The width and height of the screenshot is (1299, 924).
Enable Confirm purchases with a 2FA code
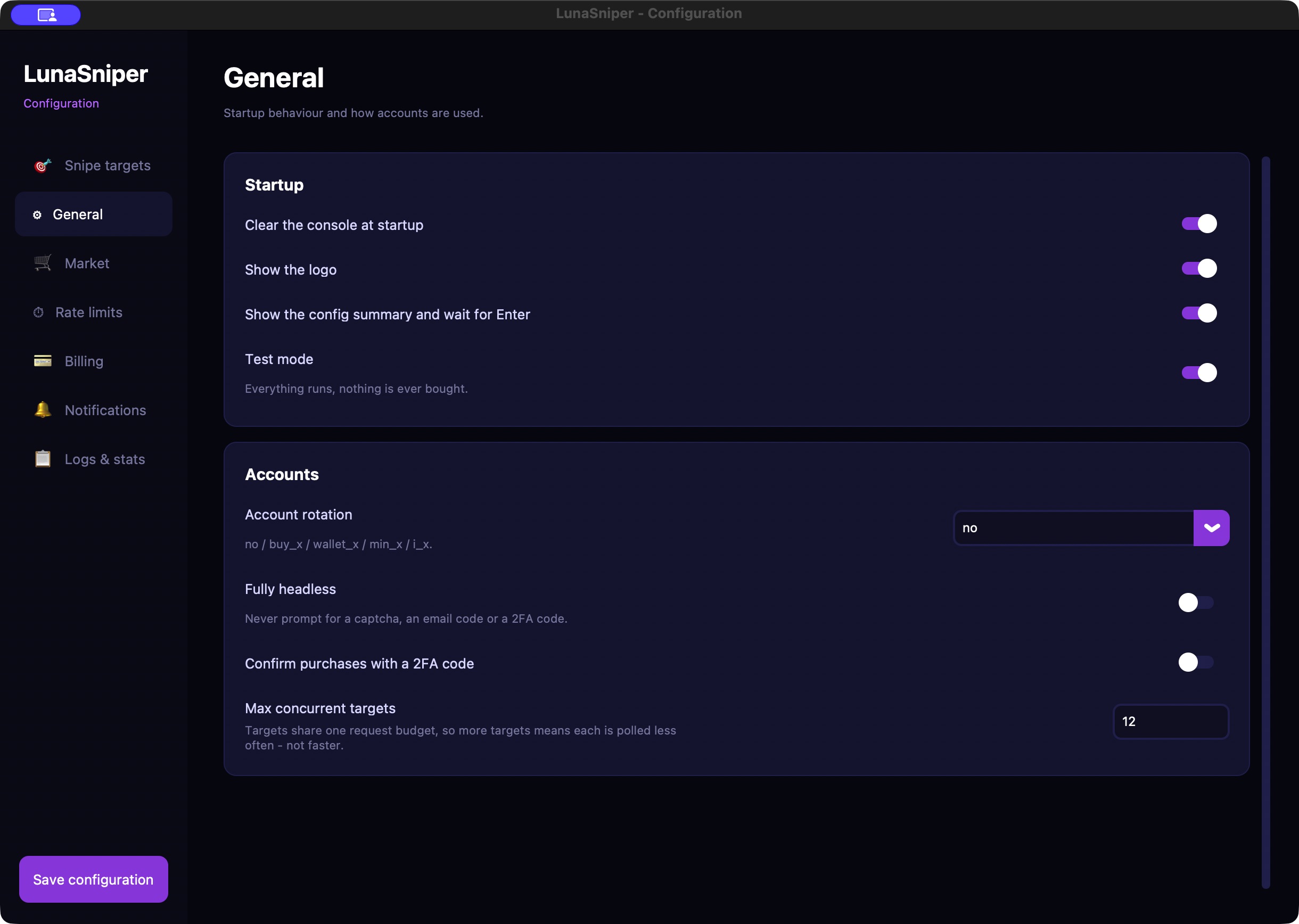1196,662
